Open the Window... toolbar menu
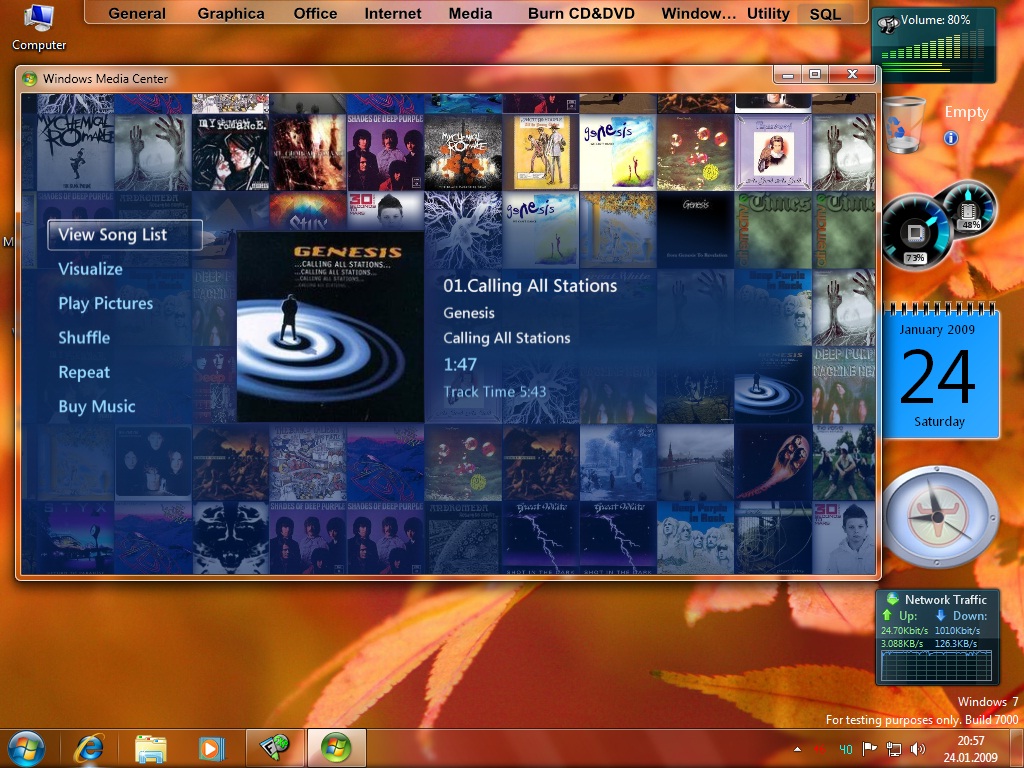Image resolution: width=1024 pixels, height=768 pixels. (x=698, y=14)
